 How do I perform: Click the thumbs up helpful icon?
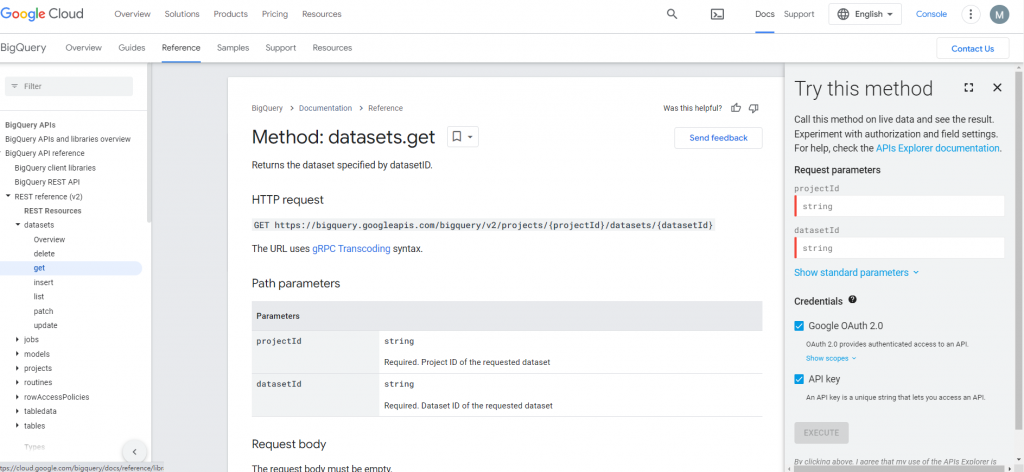pos(736,108)
